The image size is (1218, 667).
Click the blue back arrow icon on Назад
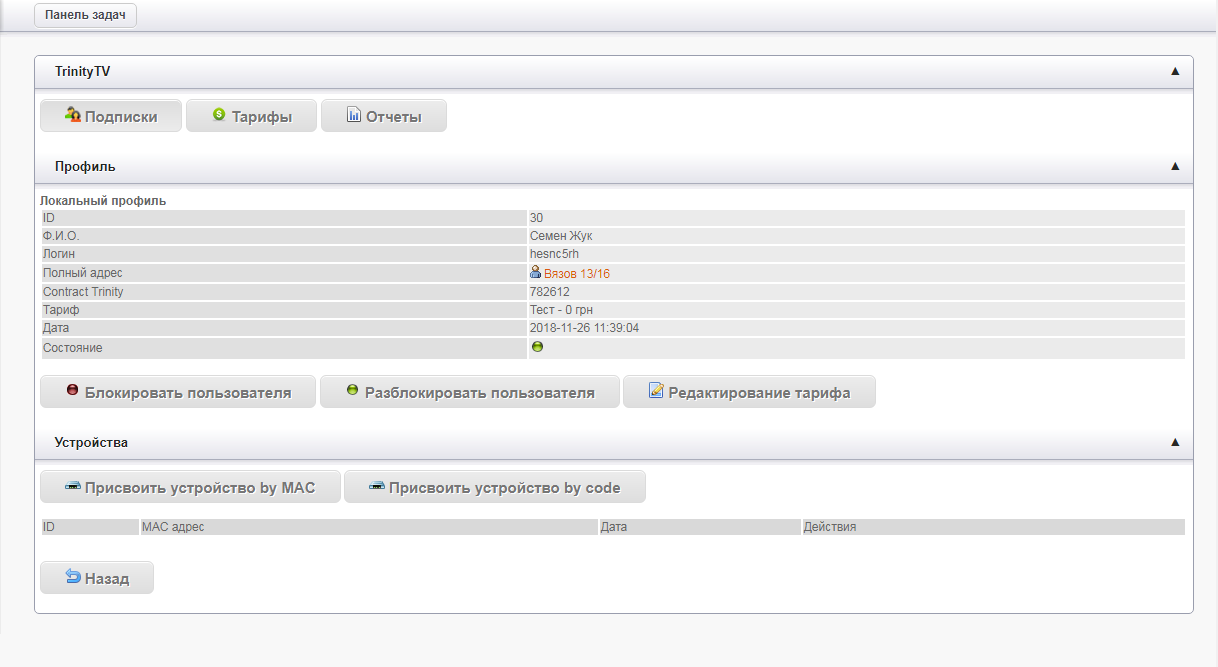pyautogui.click(x=72, y=577)
